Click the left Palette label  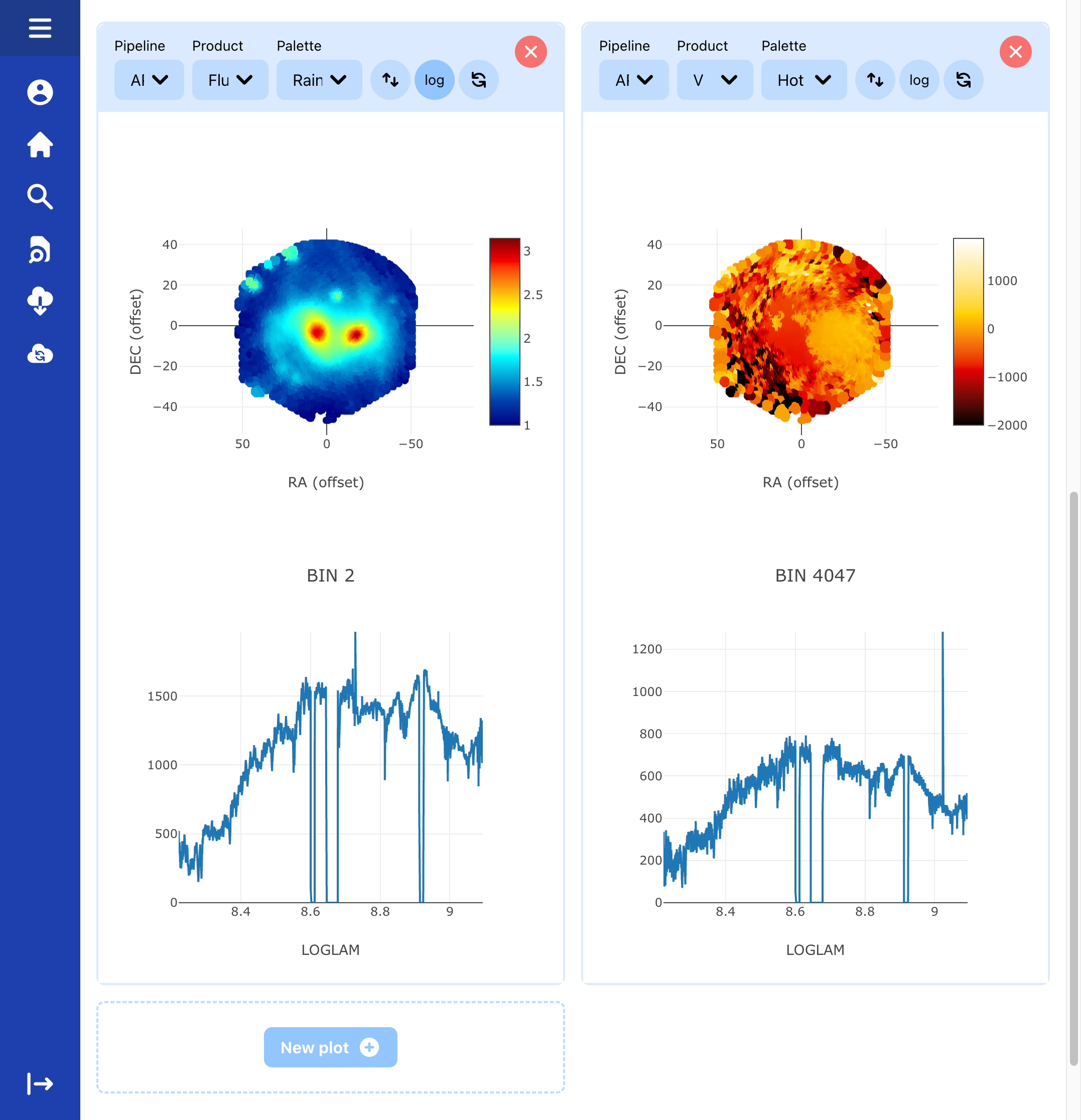(x=299, y=46)
